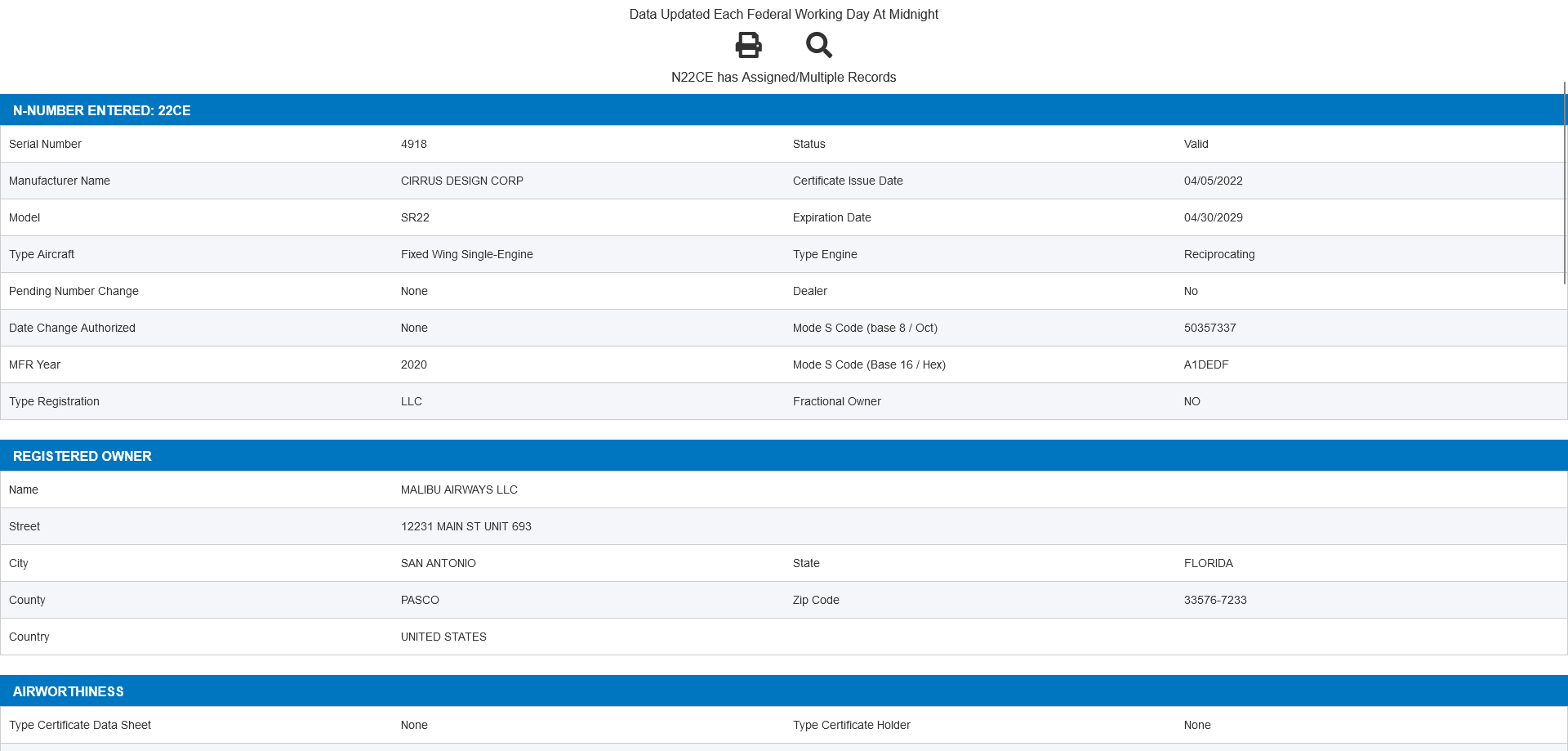Click Type Engine value Reciprocating
The image size is (1568, 751).
click(1219, 254)
